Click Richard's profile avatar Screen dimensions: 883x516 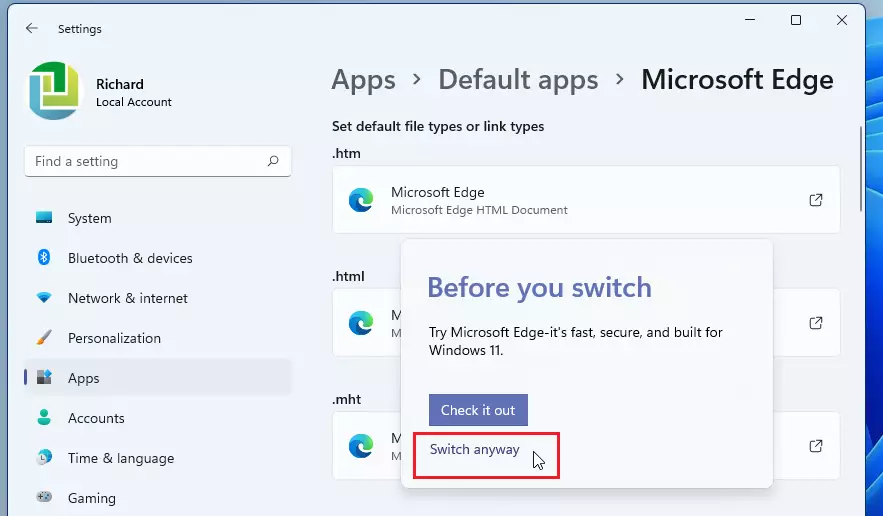pyautogui.click(x=54, y=91)
